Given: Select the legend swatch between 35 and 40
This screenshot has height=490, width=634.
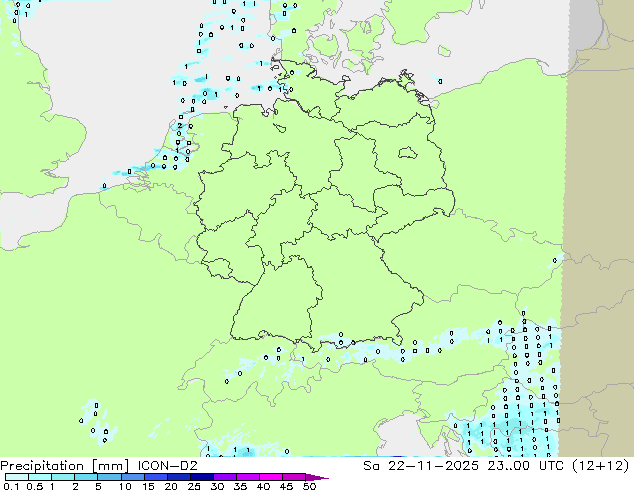Looking at the screenshot, I should pyautogui.click(x=248, y=477).
